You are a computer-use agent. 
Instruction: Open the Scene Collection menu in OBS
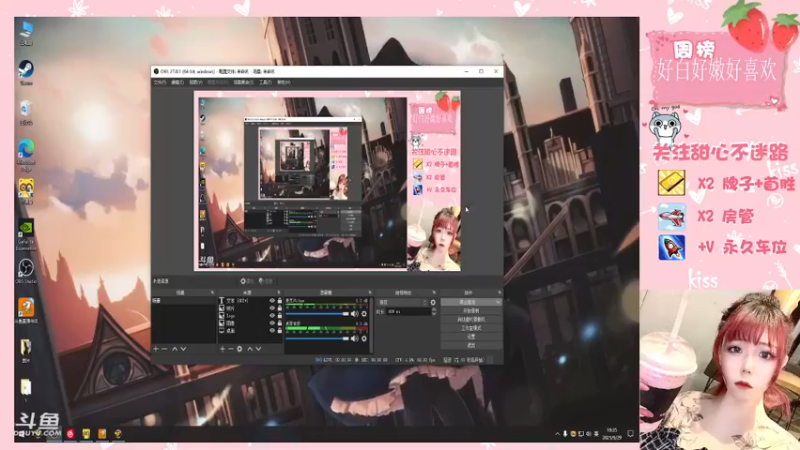[x=243, y=82]
